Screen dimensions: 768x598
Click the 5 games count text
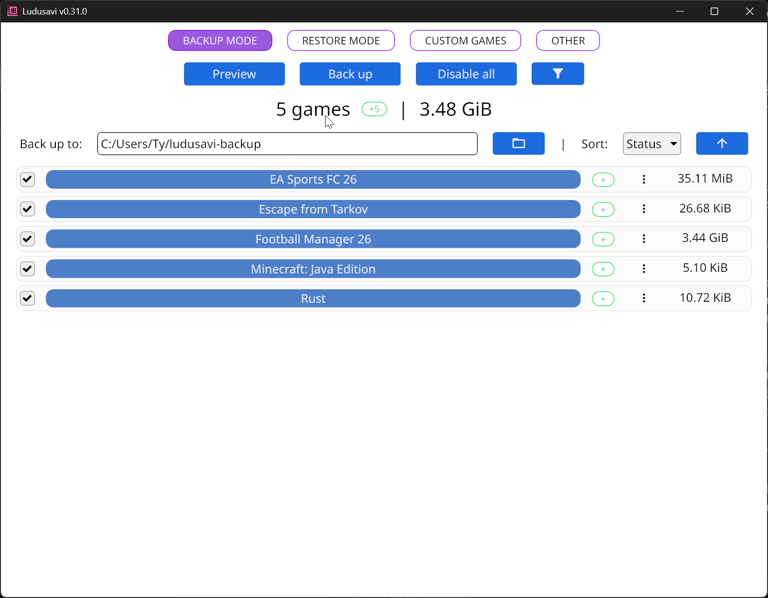pos(313,110)
